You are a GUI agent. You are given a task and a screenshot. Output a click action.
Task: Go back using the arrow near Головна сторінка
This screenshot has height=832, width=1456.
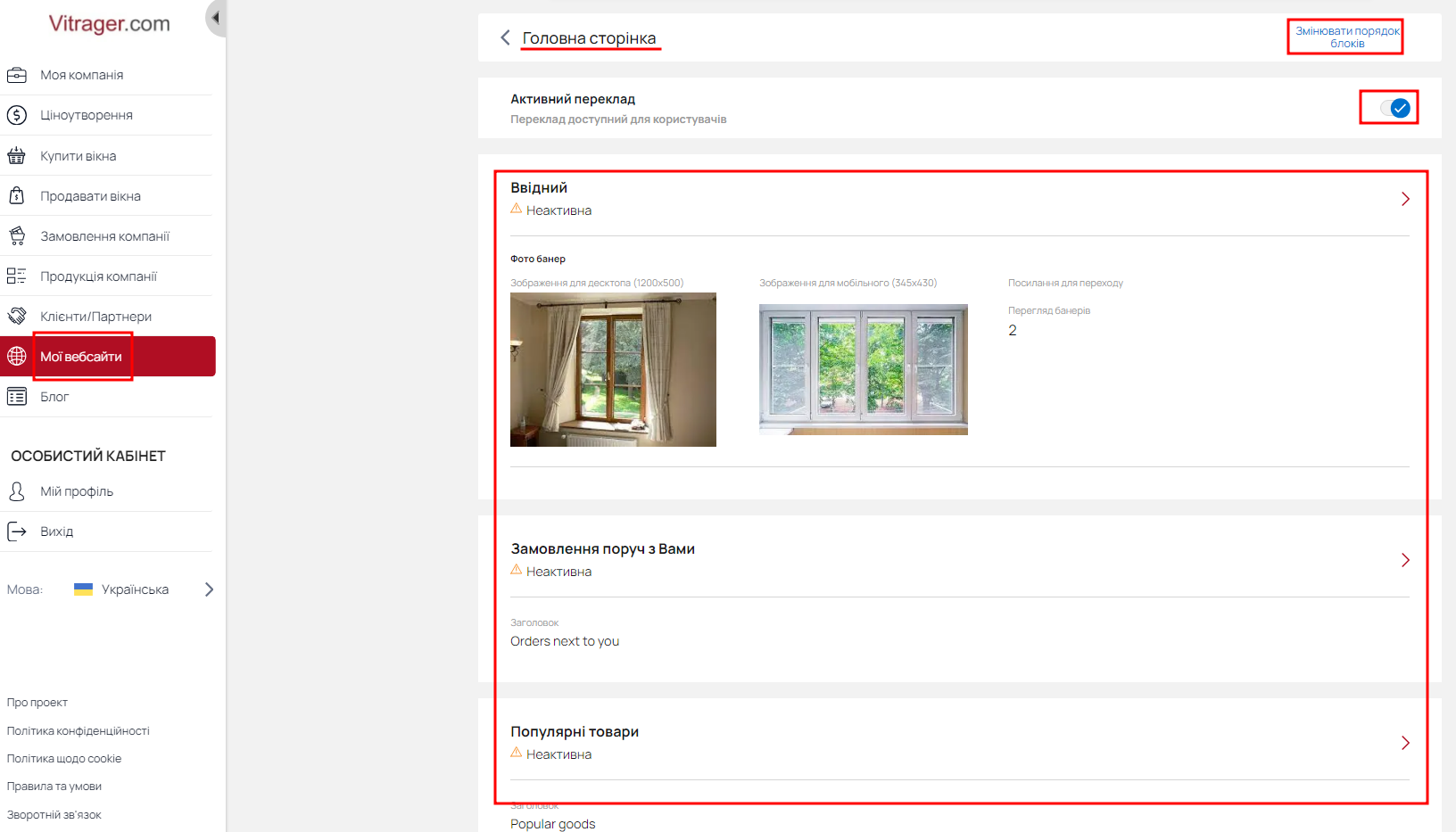[505, 37]
